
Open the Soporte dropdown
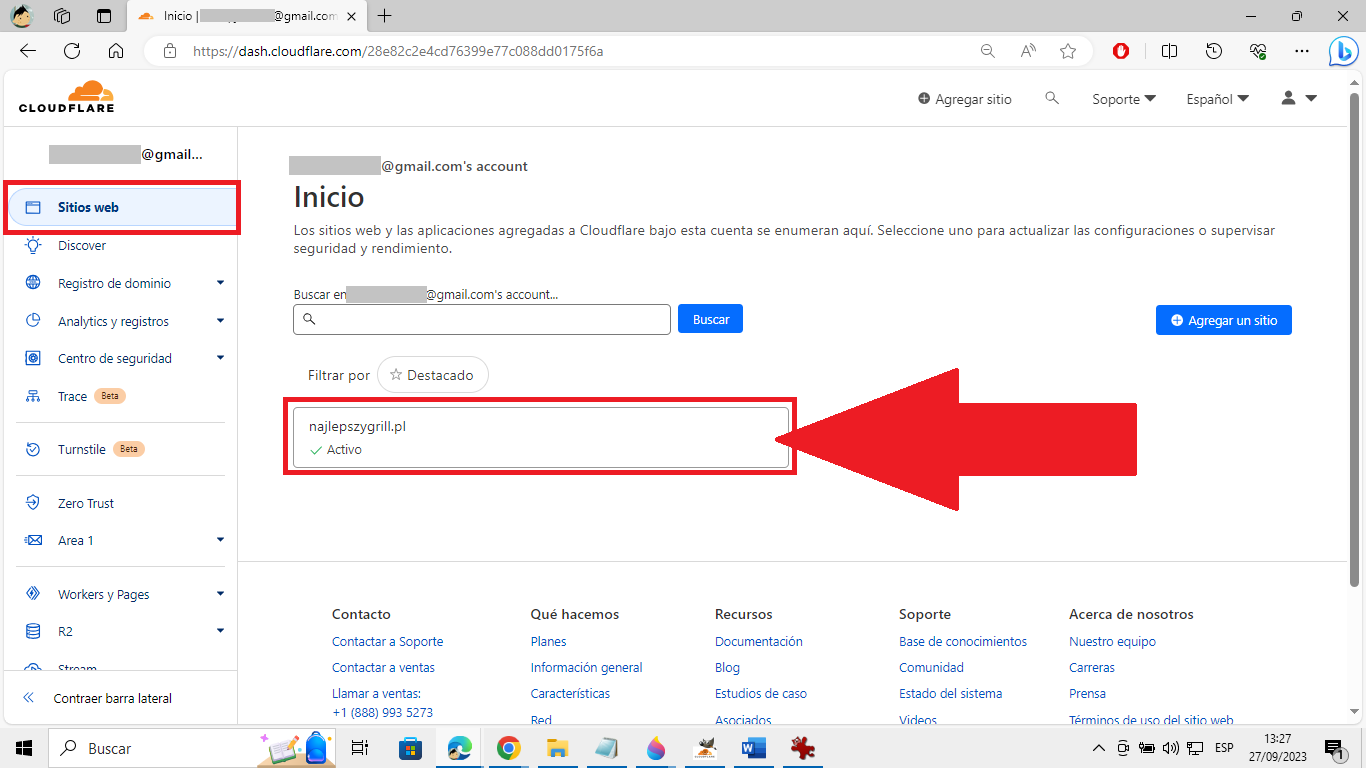pos(1124,99)
